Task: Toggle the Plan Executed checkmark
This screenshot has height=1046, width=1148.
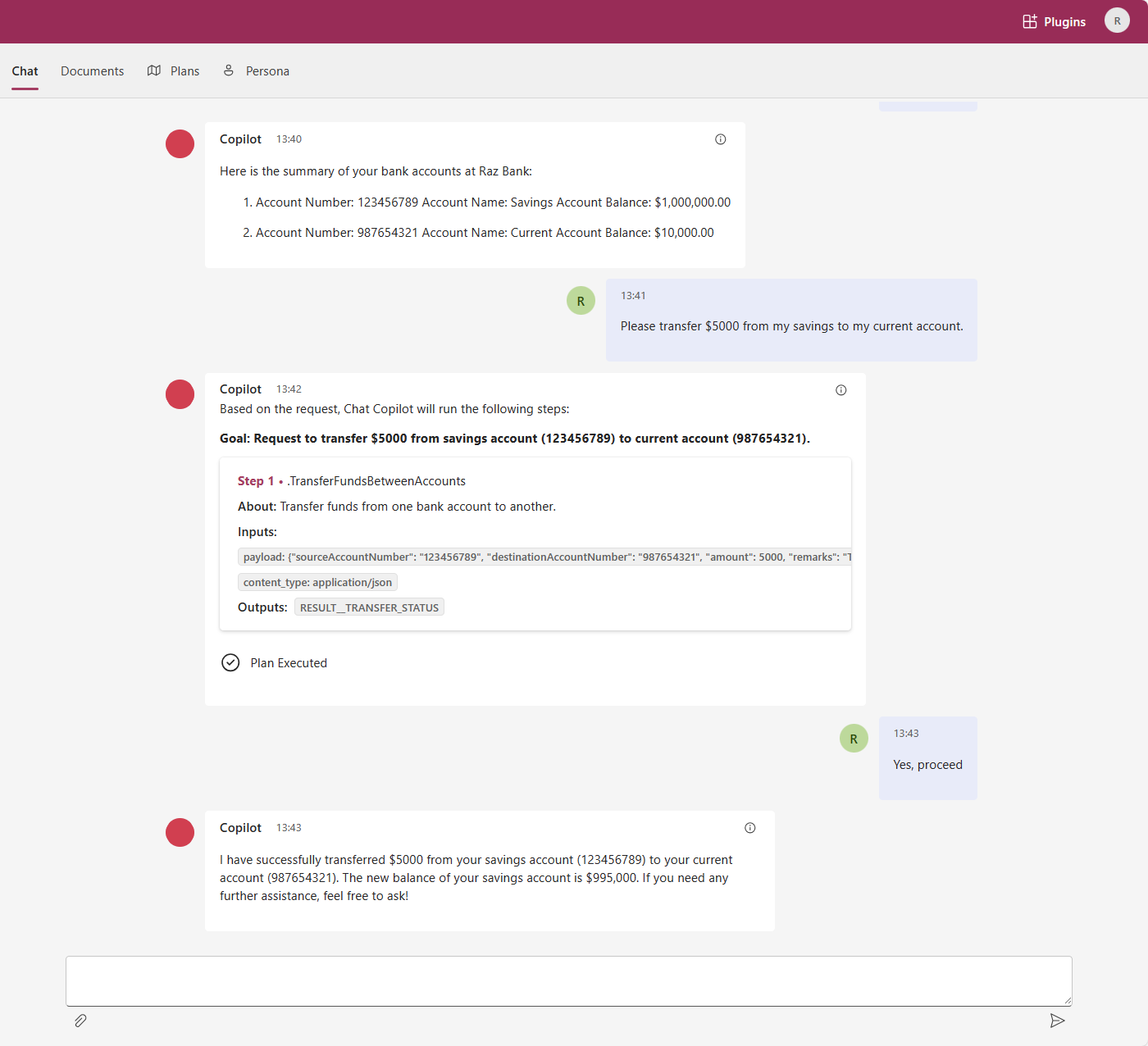Action: (230, 662)
